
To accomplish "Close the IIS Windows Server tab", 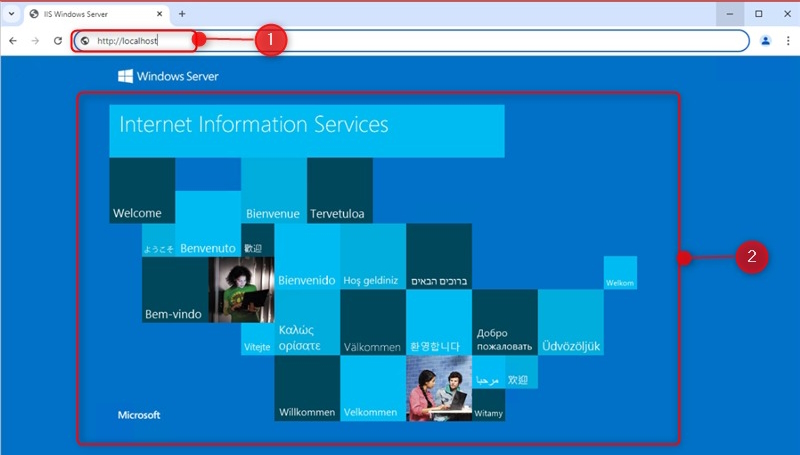I will click(159, 14).
